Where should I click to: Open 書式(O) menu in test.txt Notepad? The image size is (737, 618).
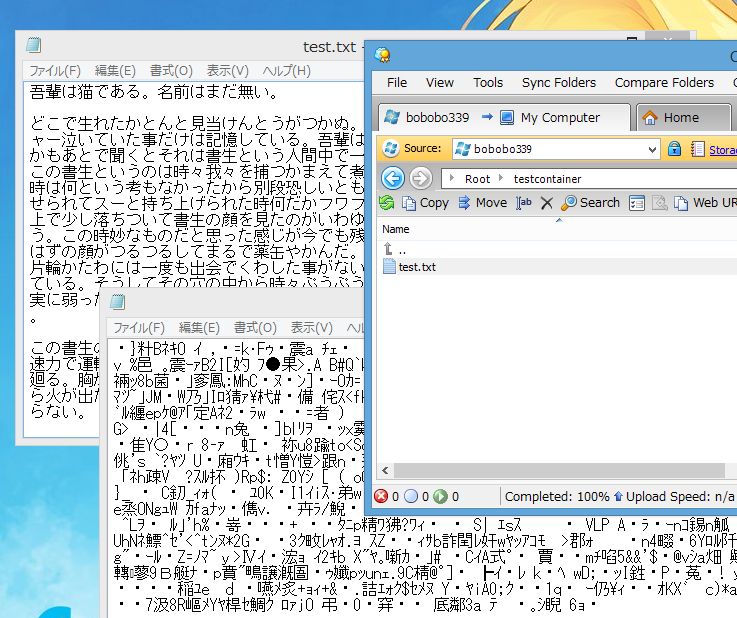171,71
